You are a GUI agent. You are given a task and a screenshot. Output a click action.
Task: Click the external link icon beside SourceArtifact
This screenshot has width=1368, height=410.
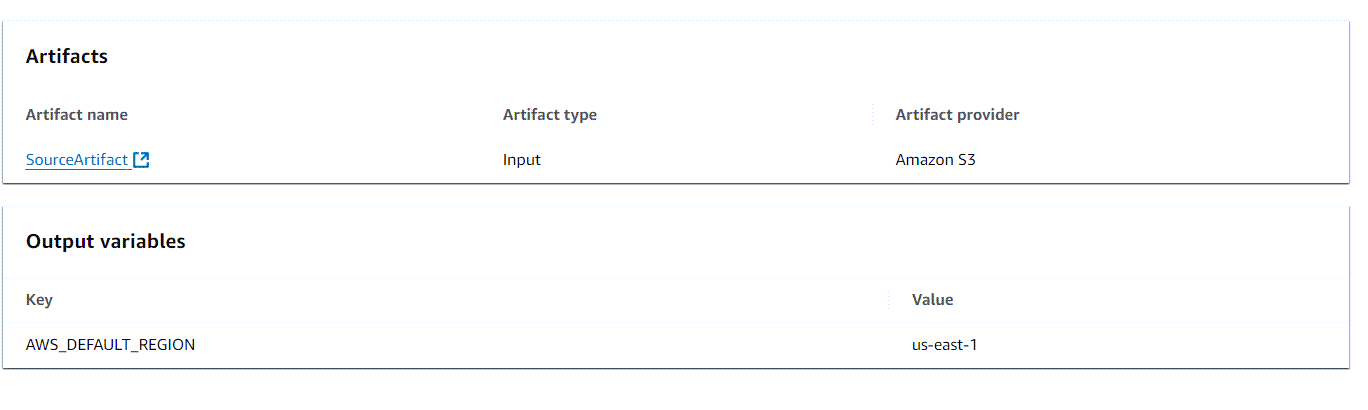[x=141, y=160]
